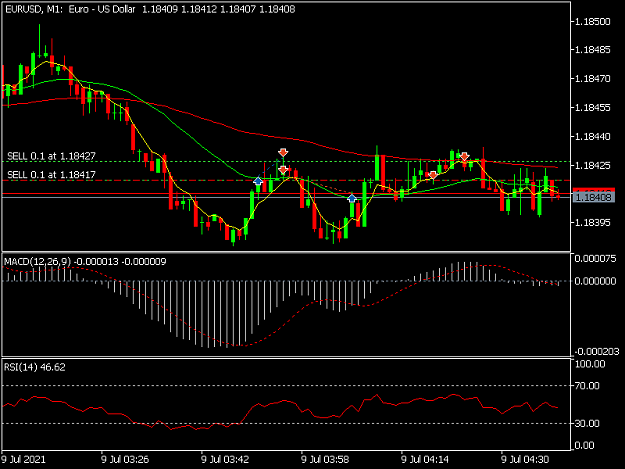Click the rightmost red sell arrow marker
625x469 pixels.
(x=464, y=157)
